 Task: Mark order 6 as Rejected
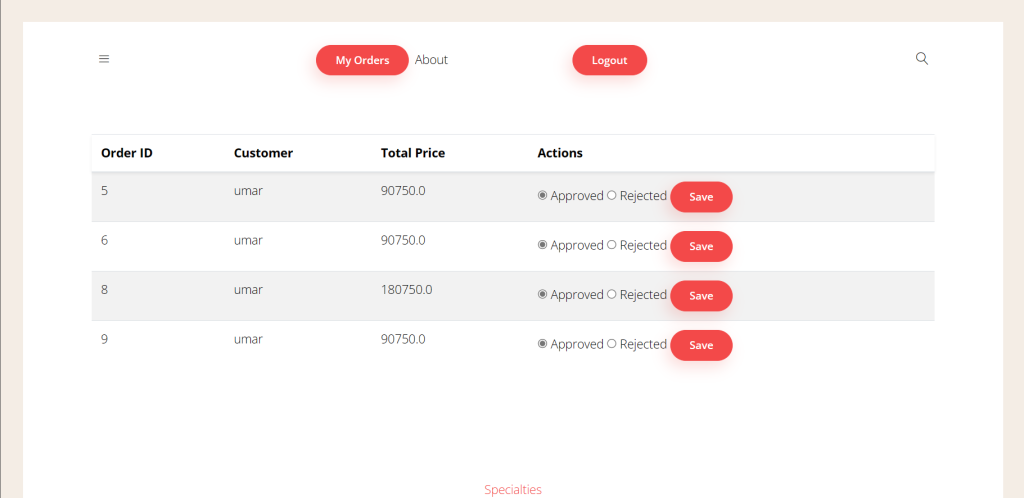[611, 245]
